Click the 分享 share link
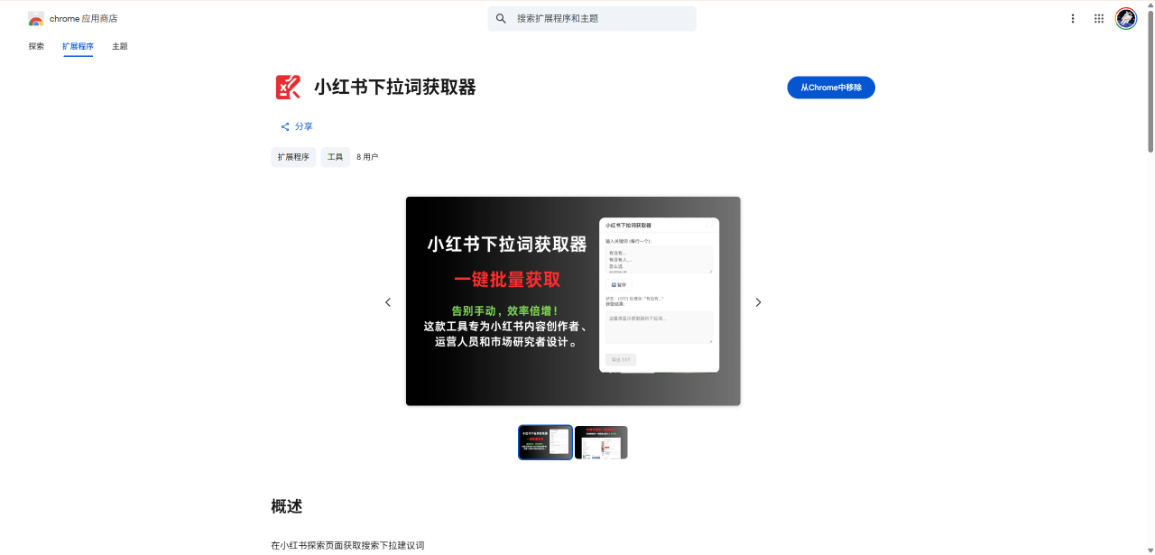 (x=297, y=127)
